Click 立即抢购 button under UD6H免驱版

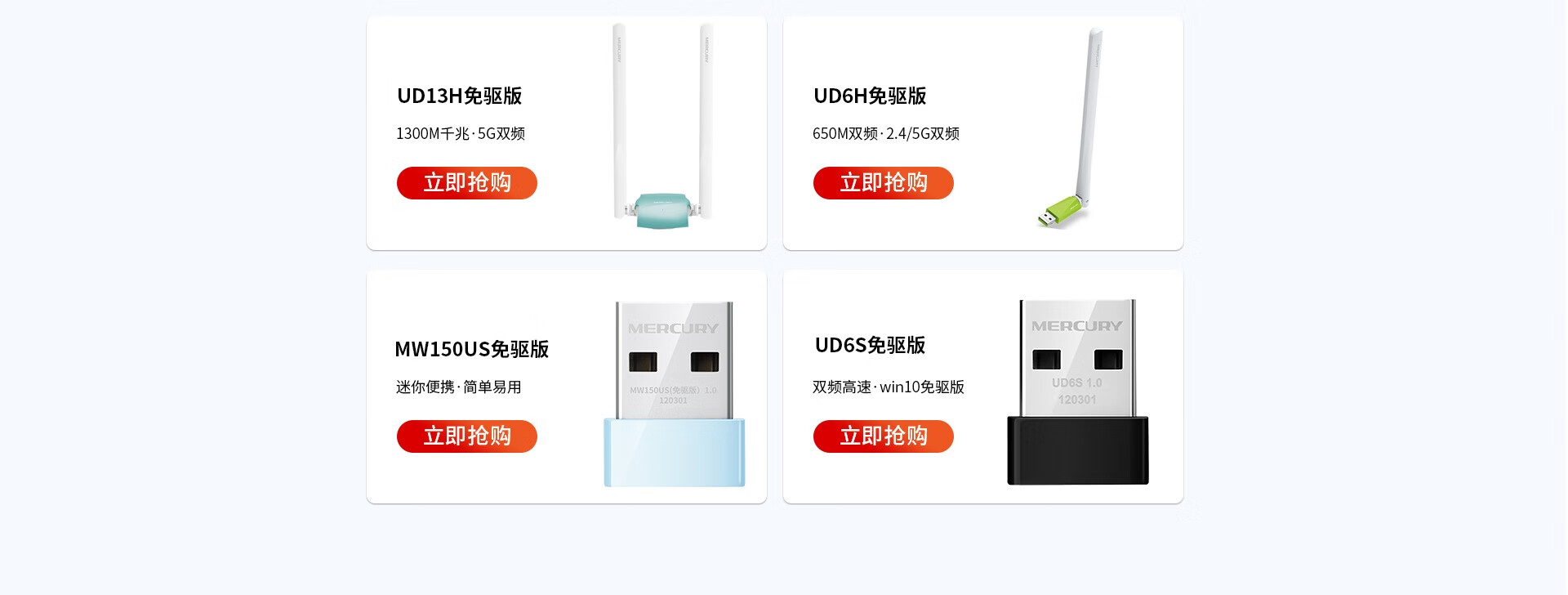pyautogui.click(x=884, y=183)
